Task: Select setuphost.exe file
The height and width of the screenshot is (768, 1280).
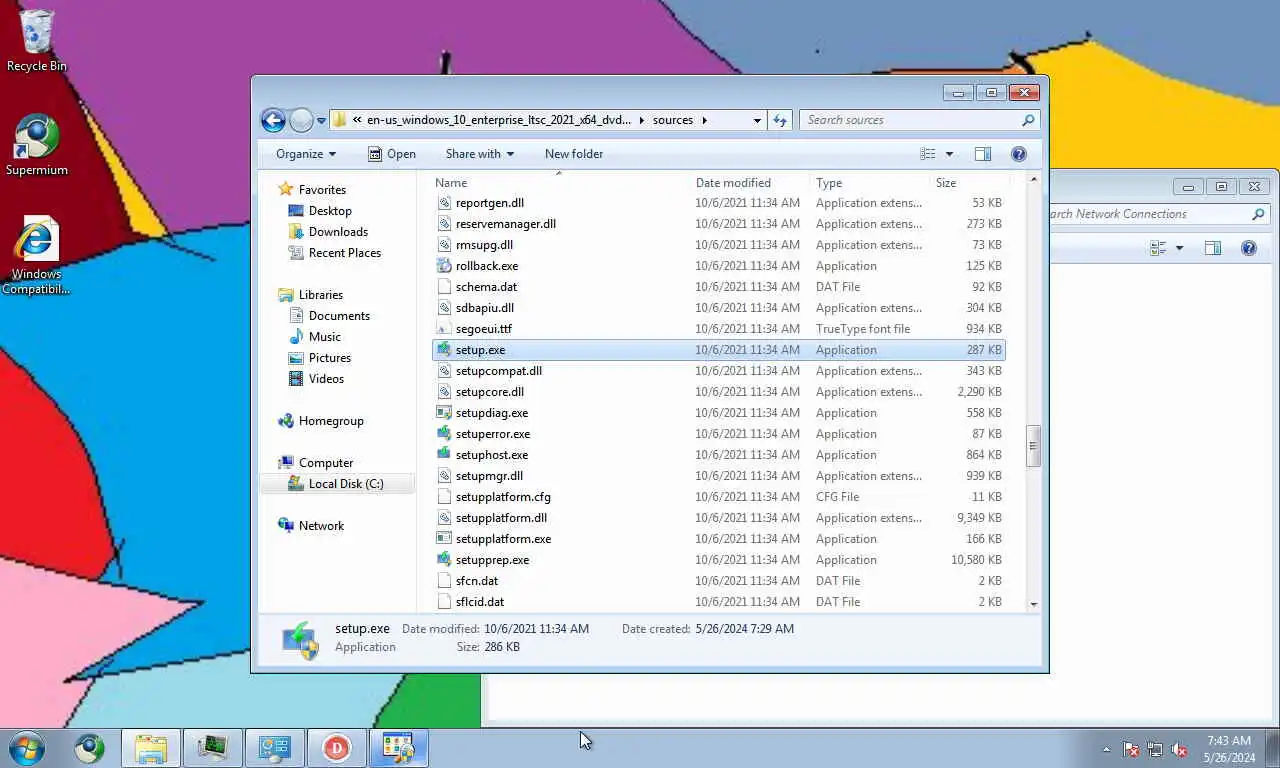Action: pyautogui.click(x=718, y=455)
